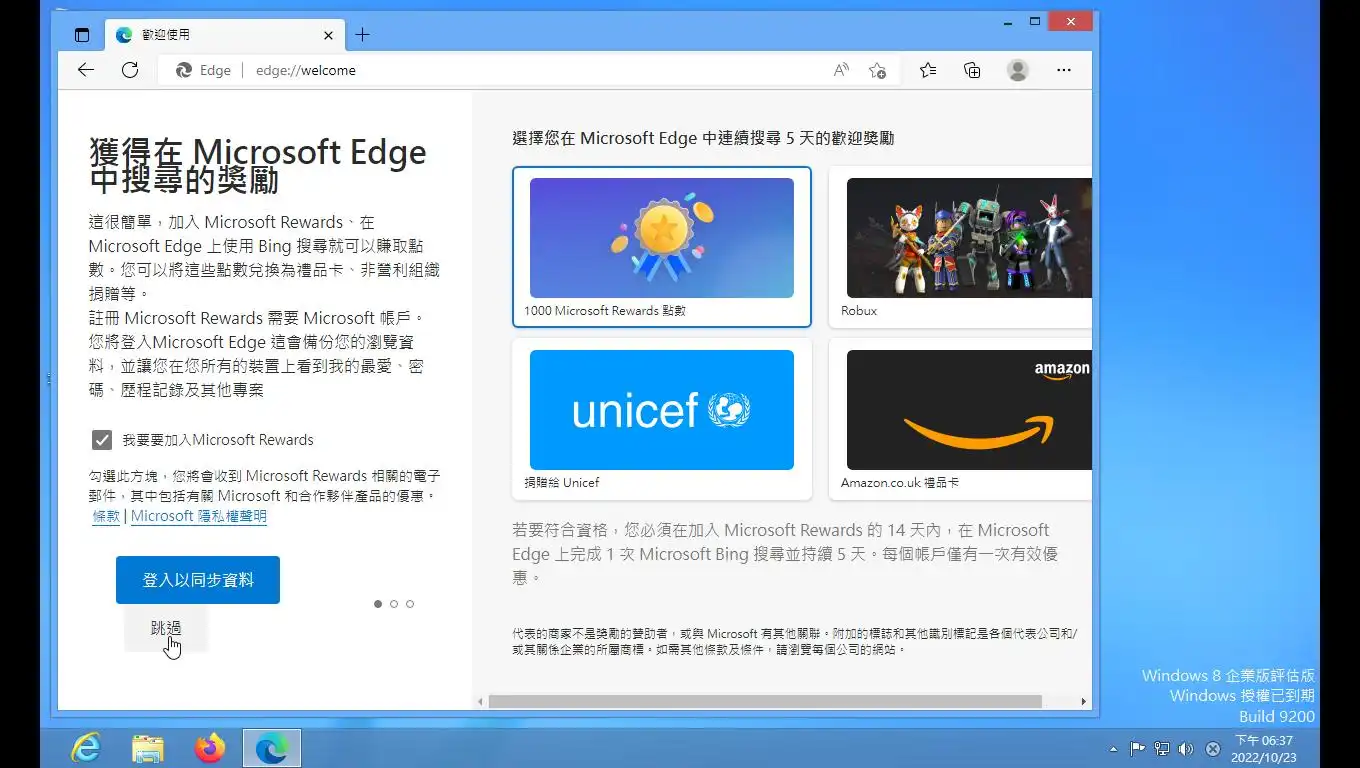Click the heading 獲得在 Microsoft Edge 中搜尋的獎勵

(258, 166)
